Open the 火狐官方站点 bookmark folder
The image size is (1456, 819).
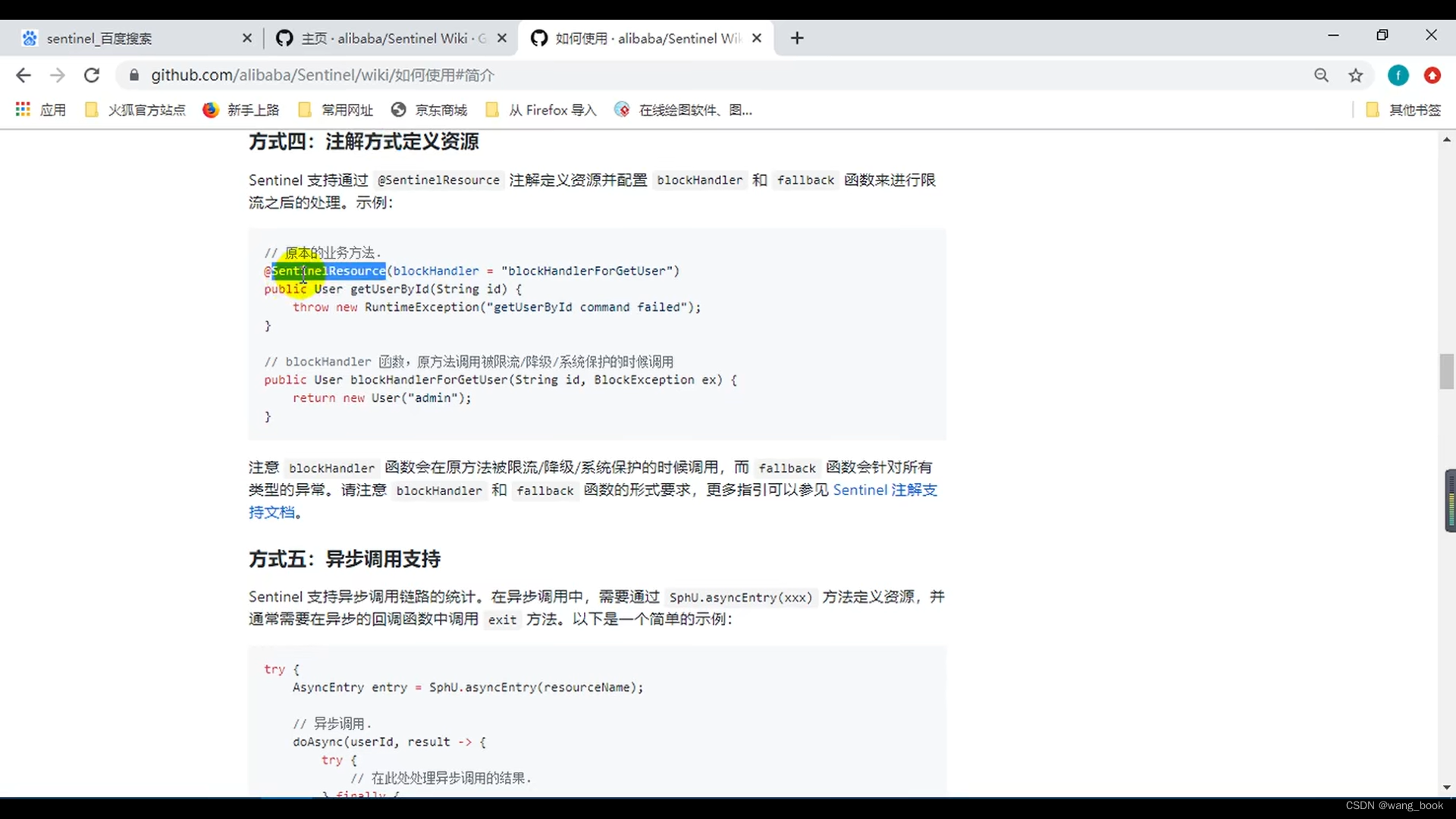(x=135, y=110)
